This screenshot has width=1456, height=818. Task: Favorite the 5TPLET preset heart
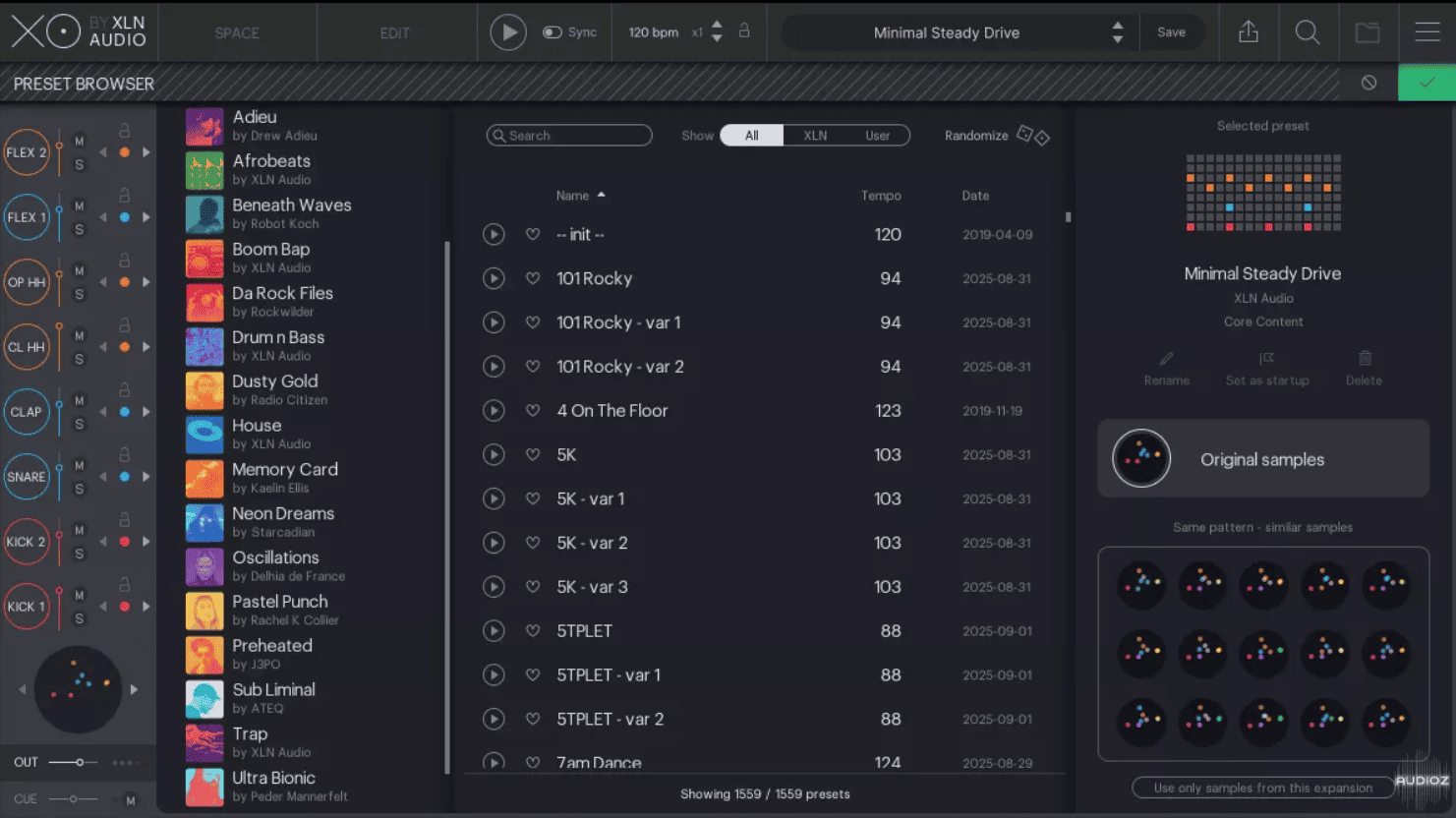533,631
